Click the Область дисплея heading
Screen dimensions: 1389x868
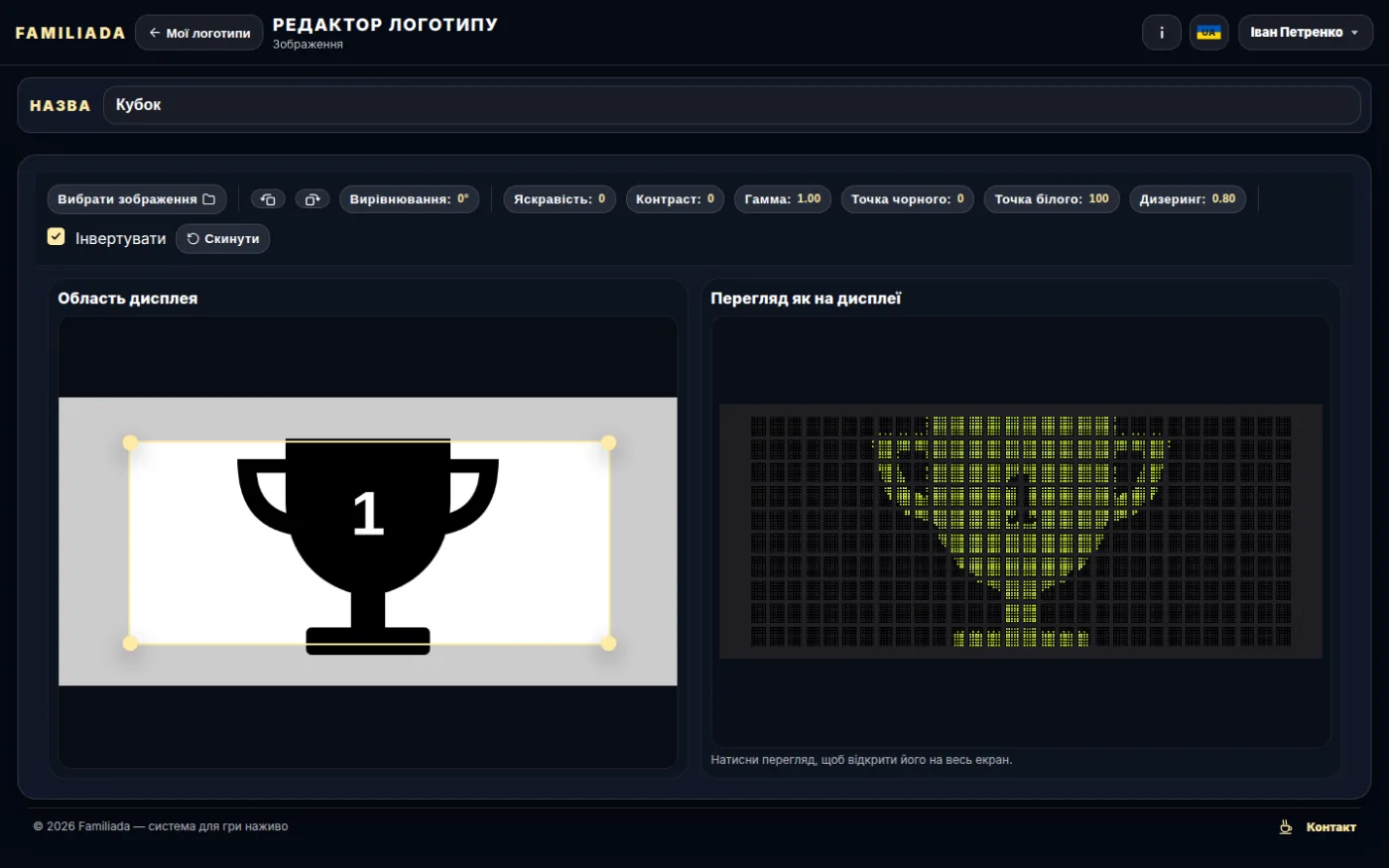(128, 299)
